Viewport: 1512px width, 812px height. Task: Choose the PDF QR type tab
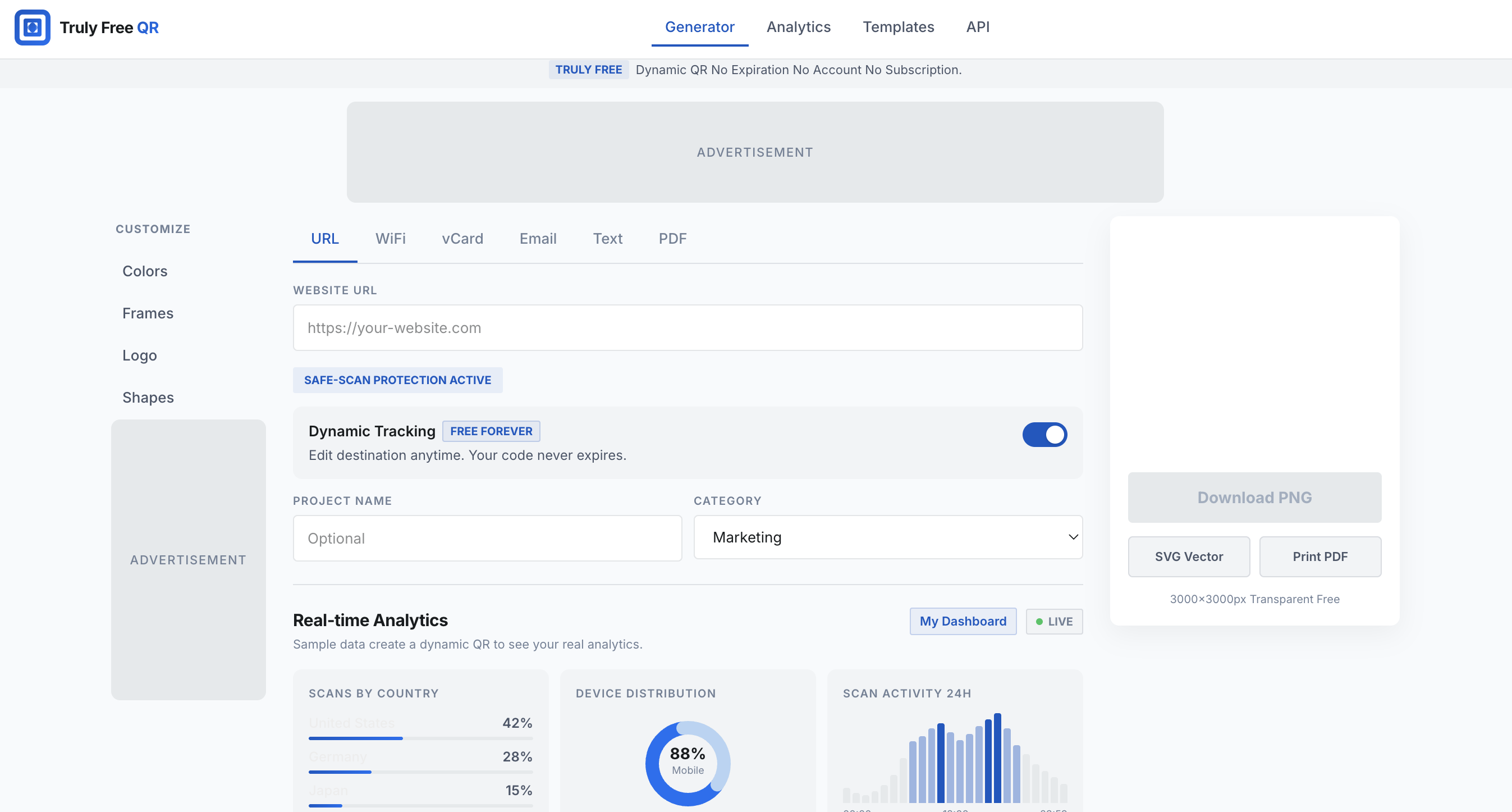pos(672,238)
